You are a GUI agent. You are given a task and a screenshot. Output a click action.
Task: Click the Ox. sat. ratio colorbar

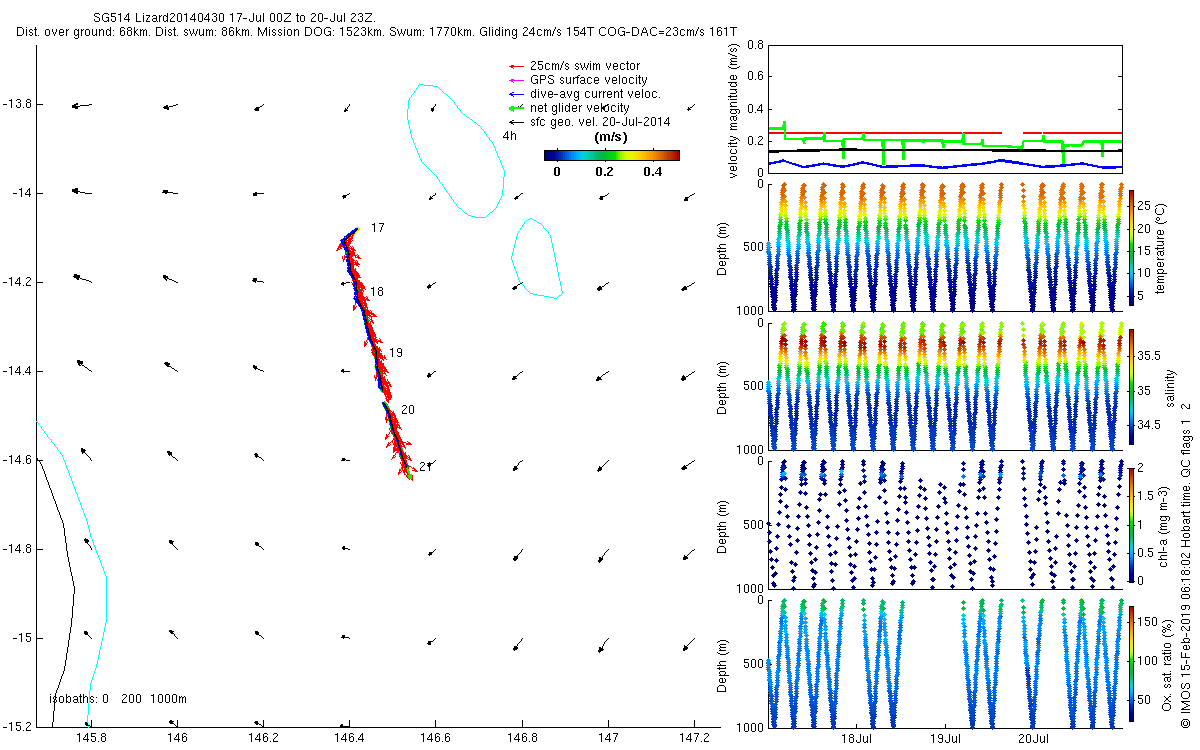[x=1132, y=663]
